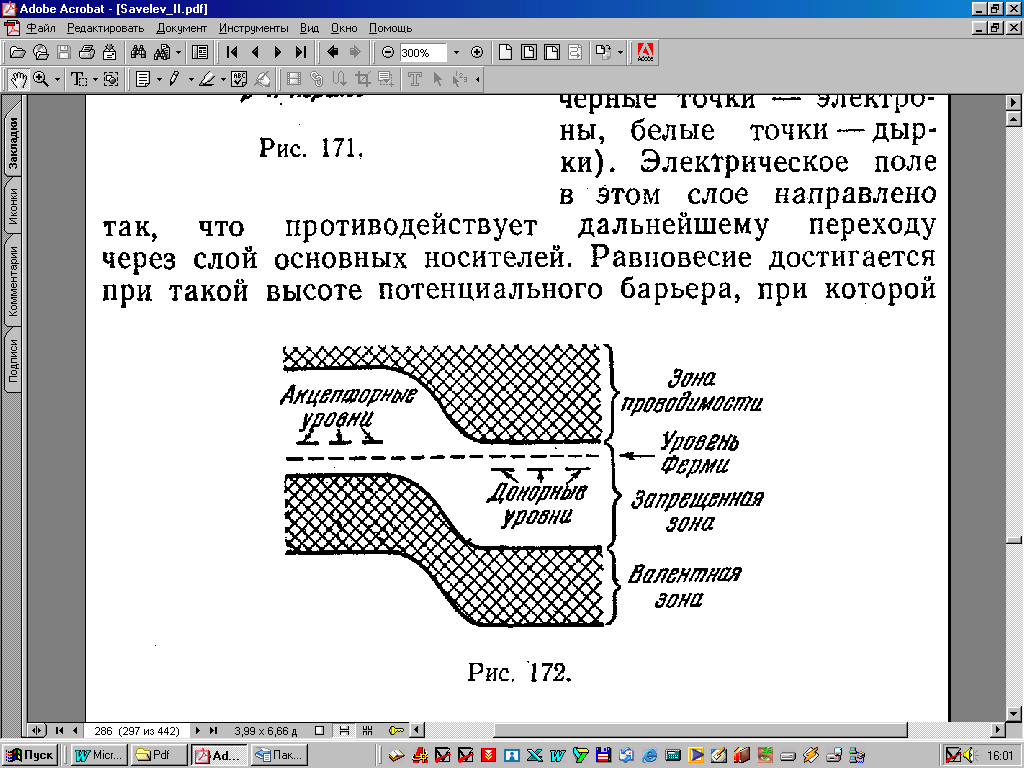Viewport: 1024px width, 768px height.
Task: Click the Пуск start button
Action: click(30, 755)
